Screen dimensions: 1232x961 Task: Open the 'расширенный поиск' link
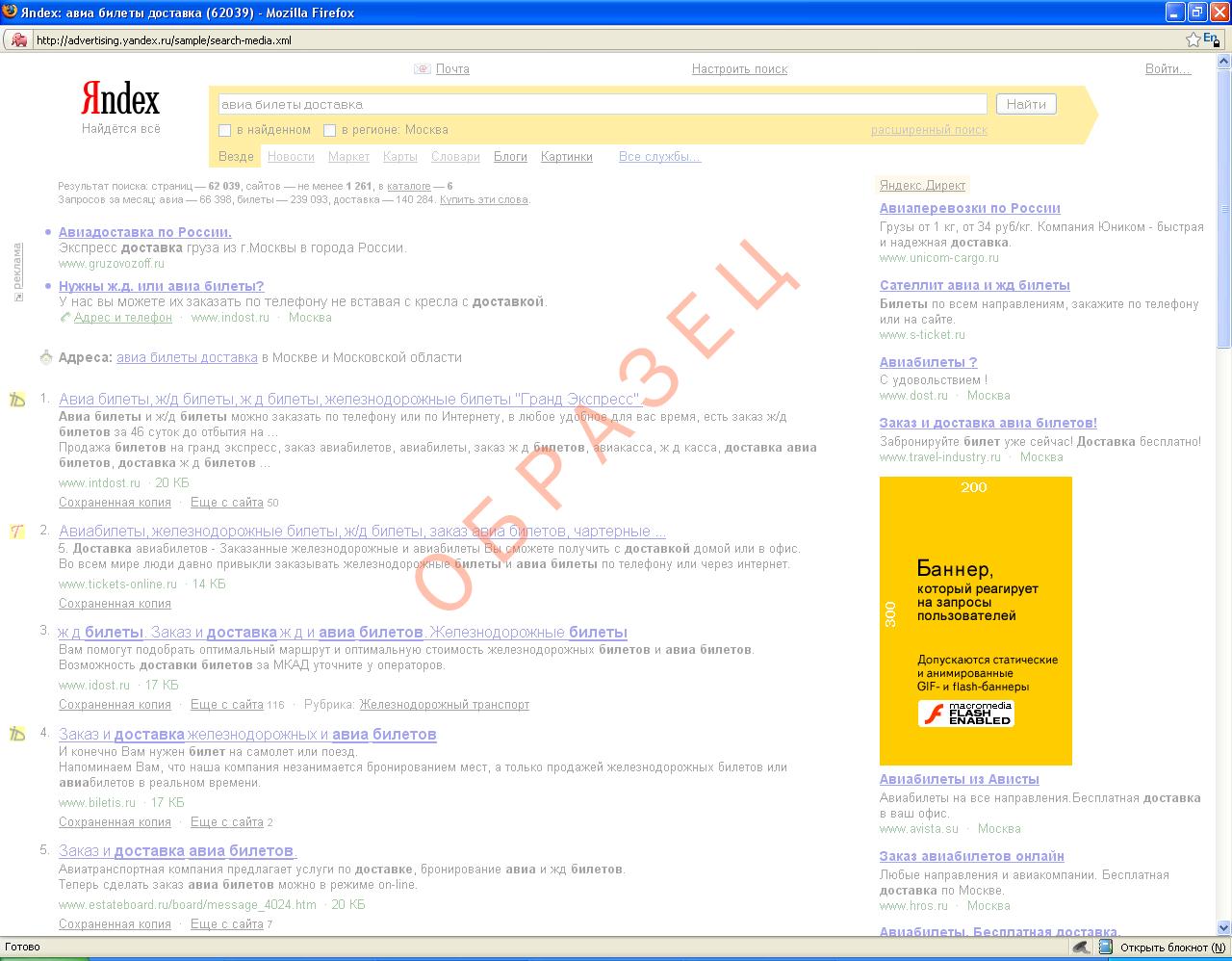929,130
